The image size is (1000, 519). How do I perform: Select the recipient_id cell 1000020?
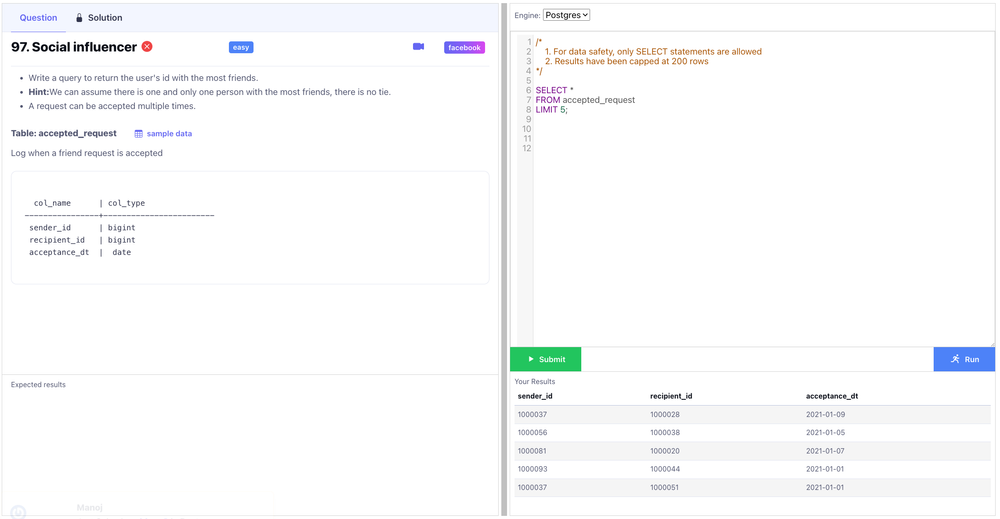click(665, 451)
